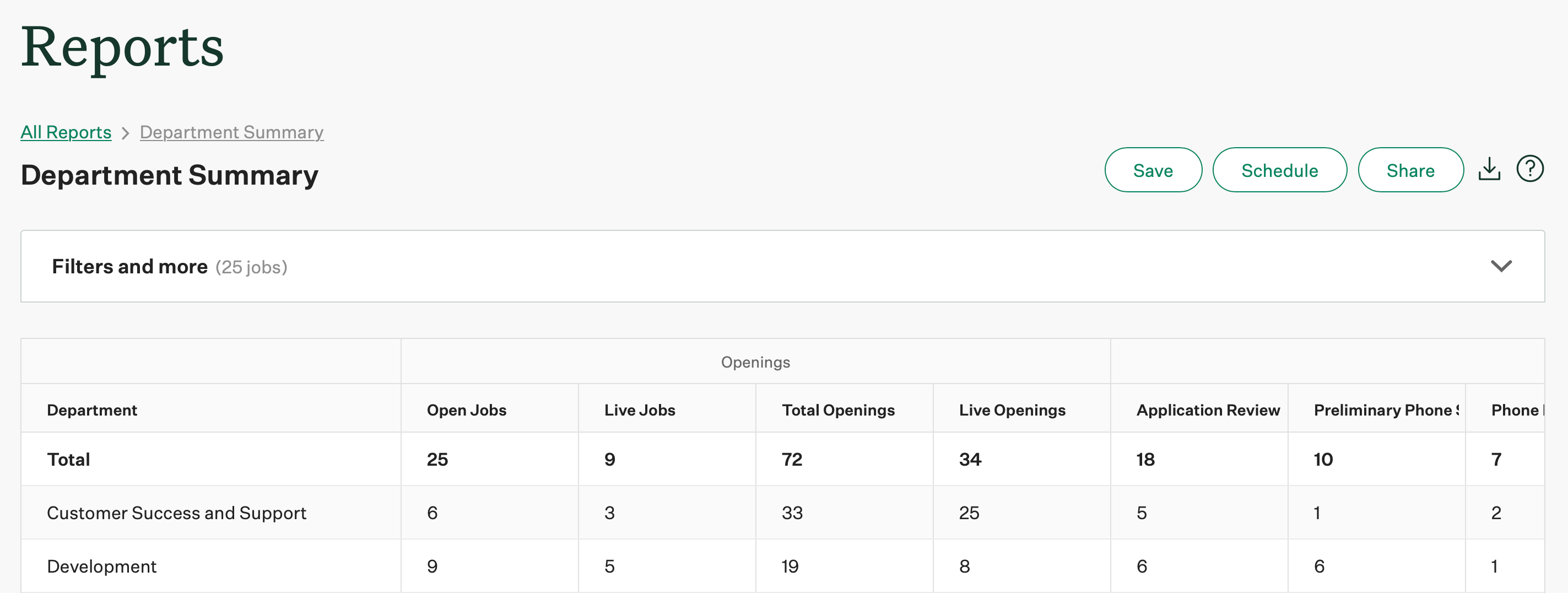
Task: Select the Customer Success and Support row
Action: [176, 513]
